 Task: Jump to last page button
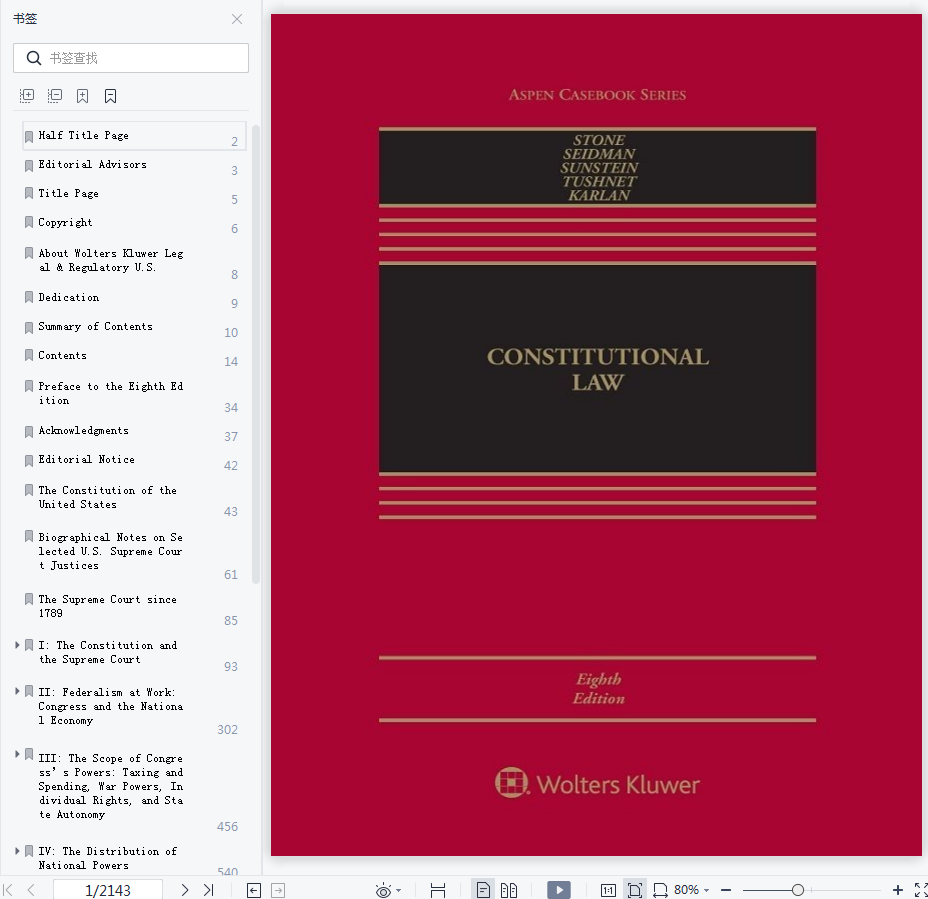(208, 890)
